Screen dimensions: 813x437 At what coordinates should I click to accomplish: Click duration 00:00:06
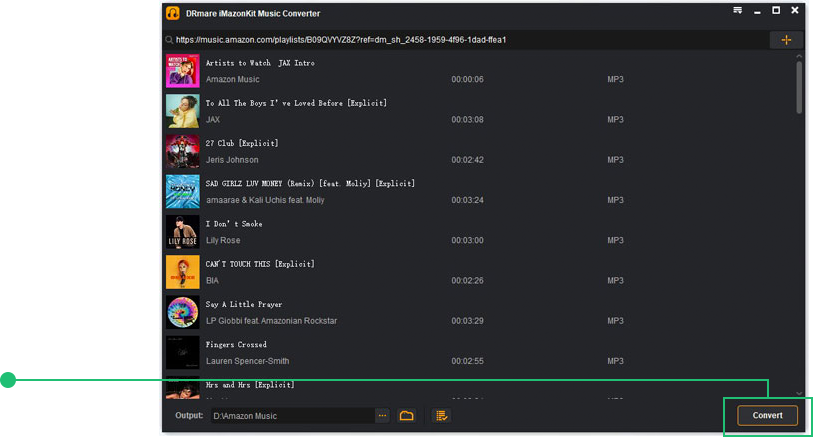(x=467, y=79)
